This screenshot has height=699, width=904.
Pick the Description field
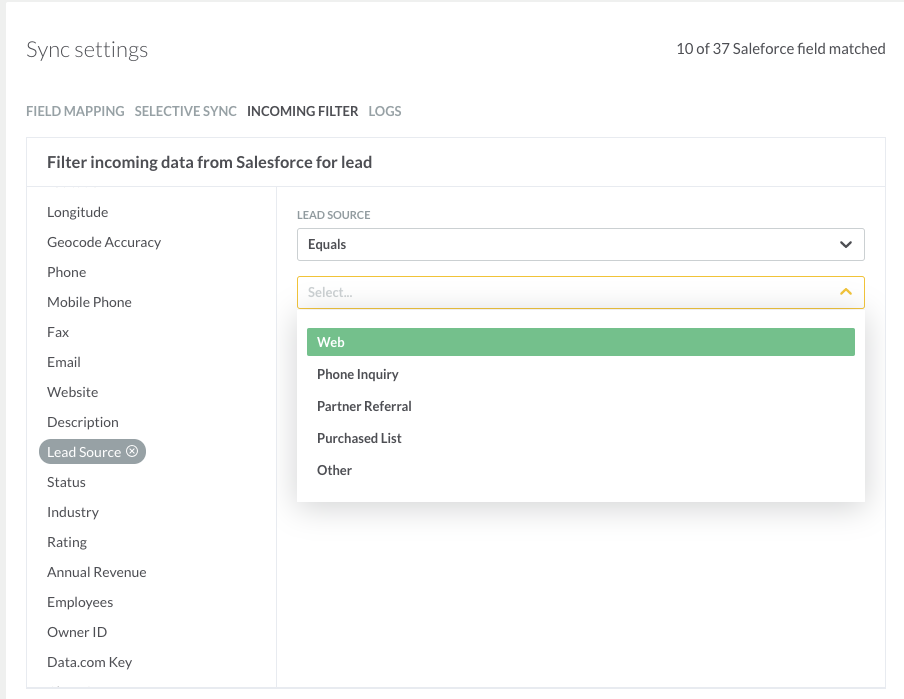coord(82,422)
